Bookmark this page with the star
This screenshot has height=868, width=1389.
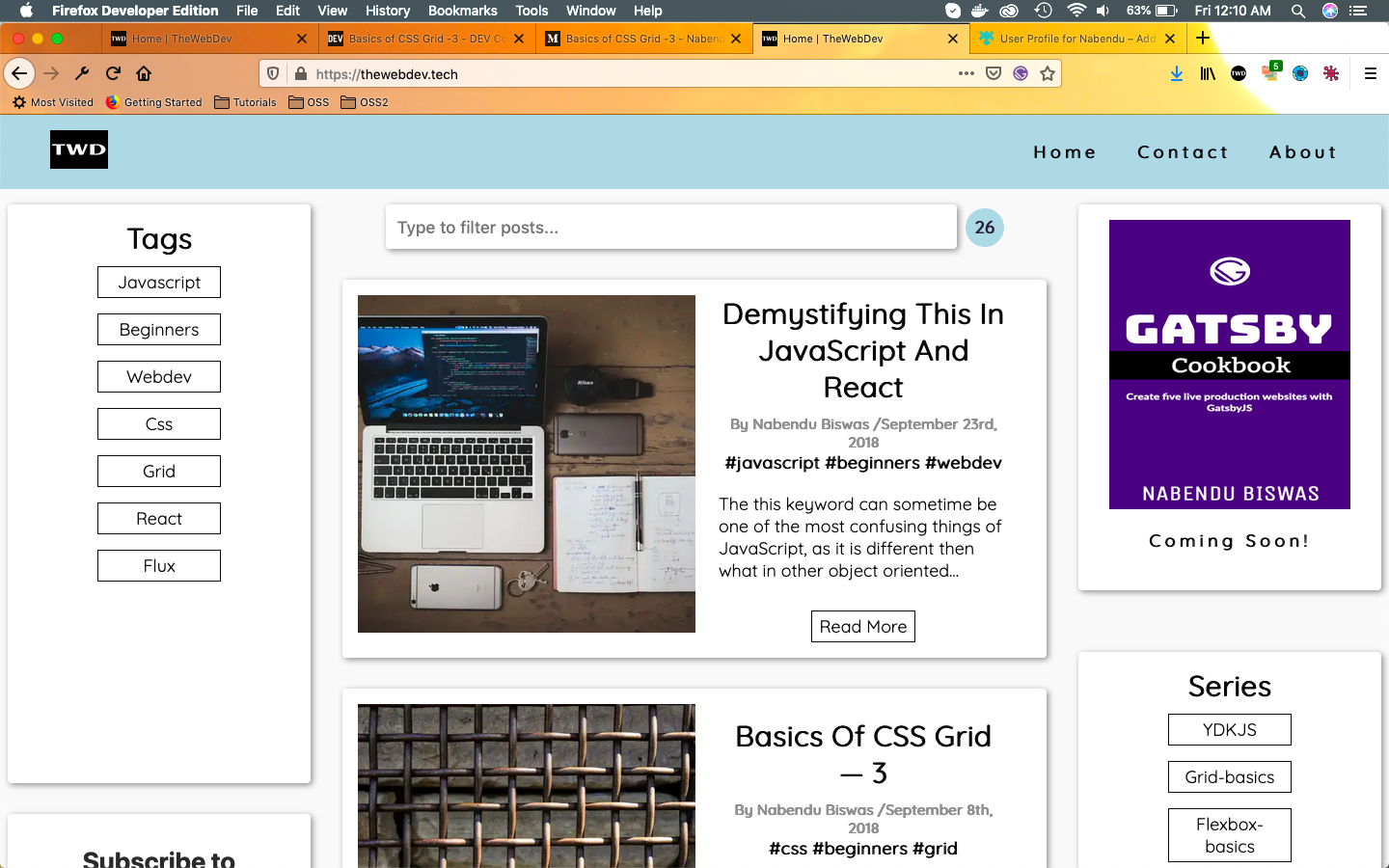[x=1048, y=73]
